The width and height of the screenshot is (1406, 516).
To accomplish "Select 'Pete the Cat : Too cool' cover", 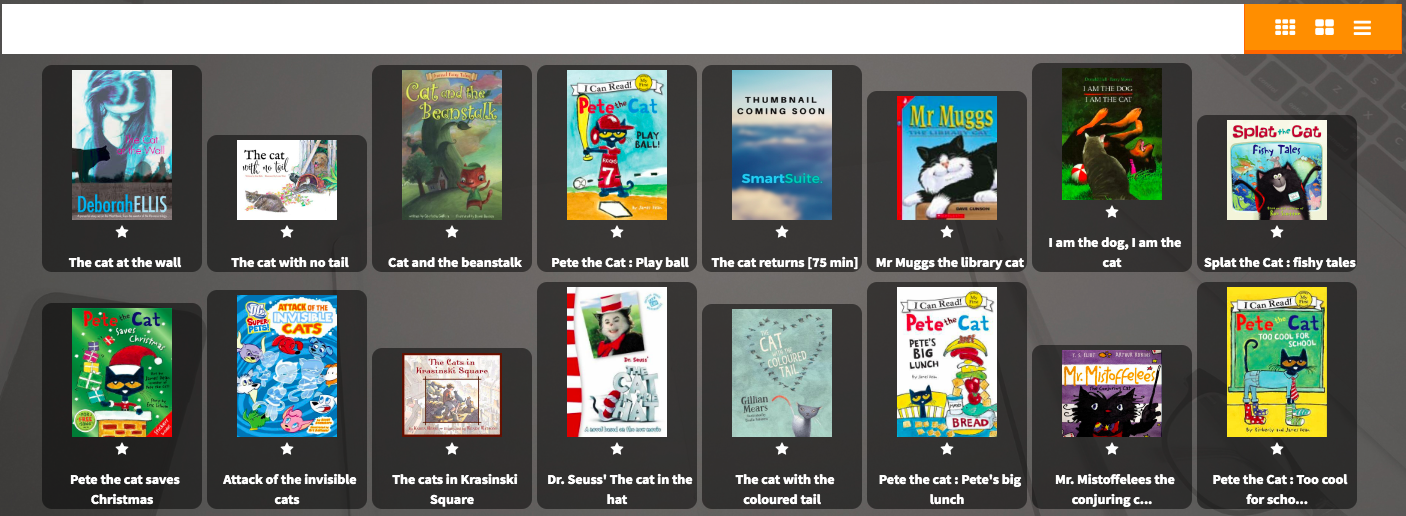I will [x=1277, y=362].
